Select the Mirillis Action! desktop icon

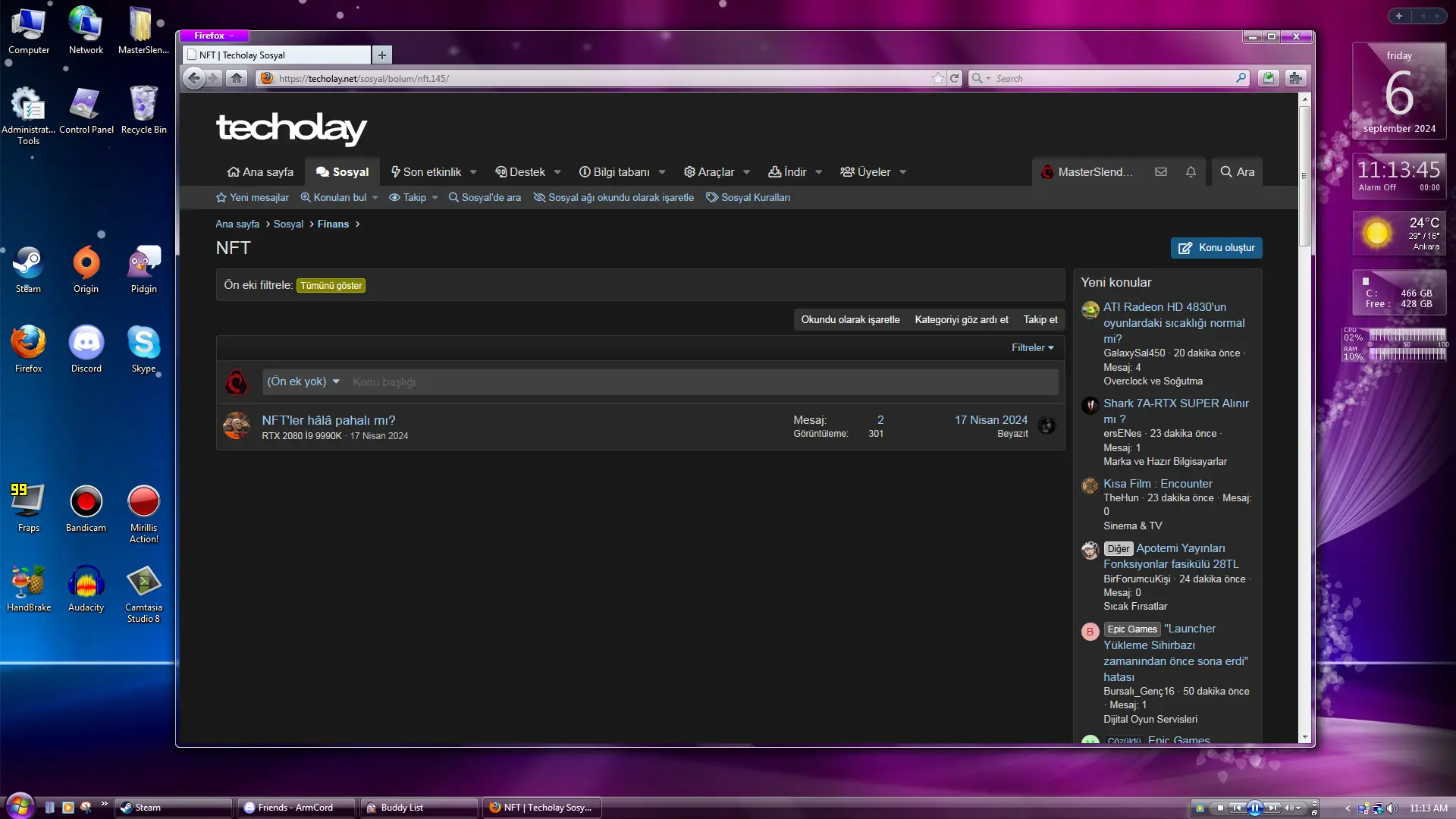click(x=143, y=514)
